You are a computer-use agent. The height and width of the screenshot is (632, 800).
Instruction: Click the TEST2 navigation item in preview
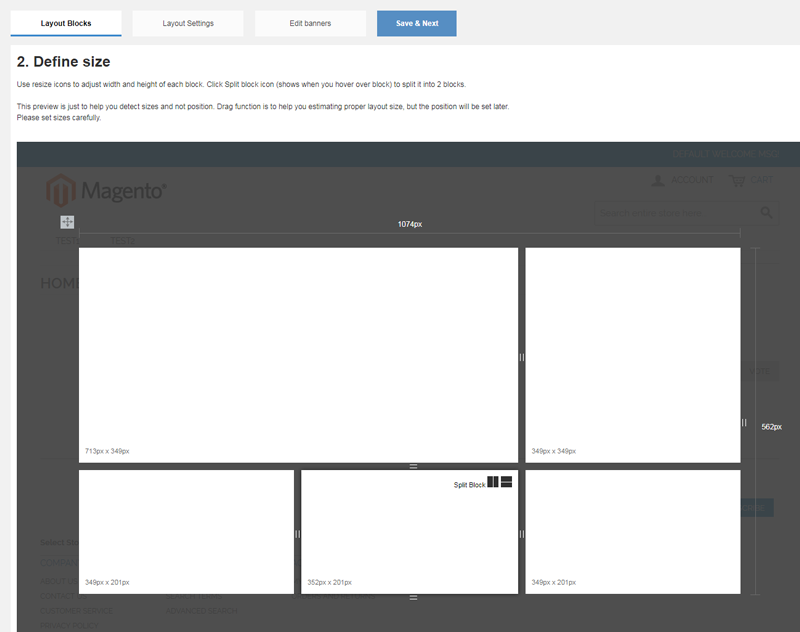click(122, 241)
